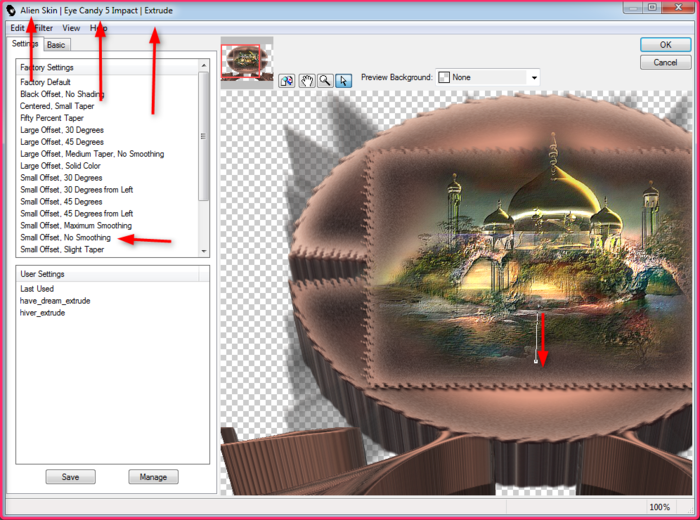Image resolution: width=700 pixels, height=520 pixels.
Task: Click the Manage settings button
Action: (x=153, y=477)
